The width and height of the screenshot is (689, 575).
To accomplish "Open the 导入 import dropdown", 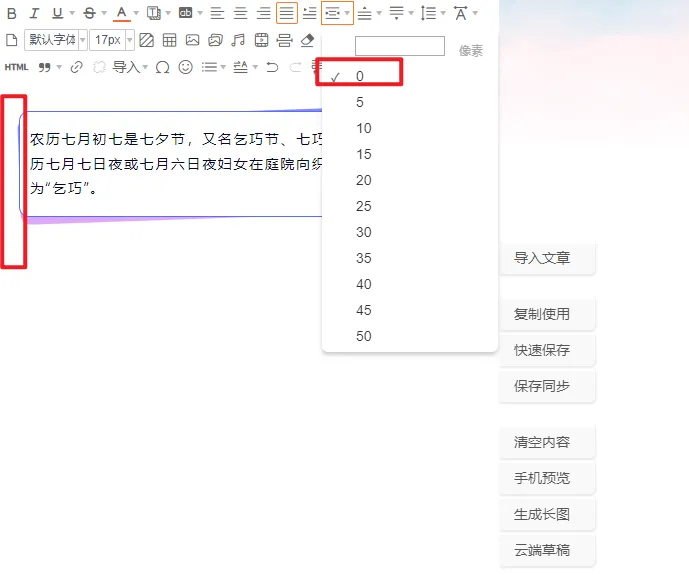I will 130,67.
